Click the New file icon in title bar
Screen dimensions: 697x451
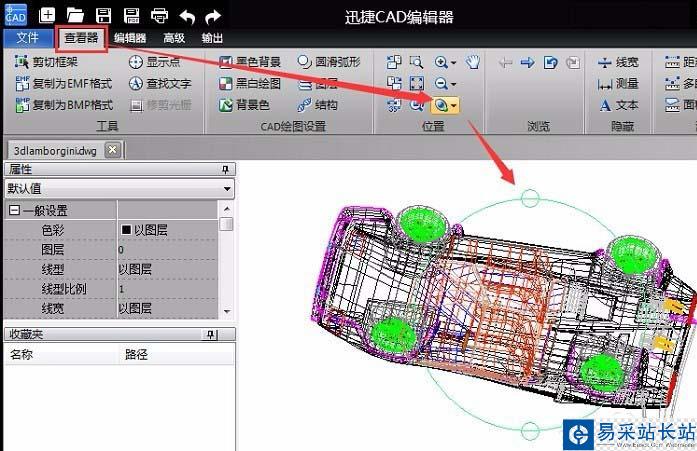47,16
